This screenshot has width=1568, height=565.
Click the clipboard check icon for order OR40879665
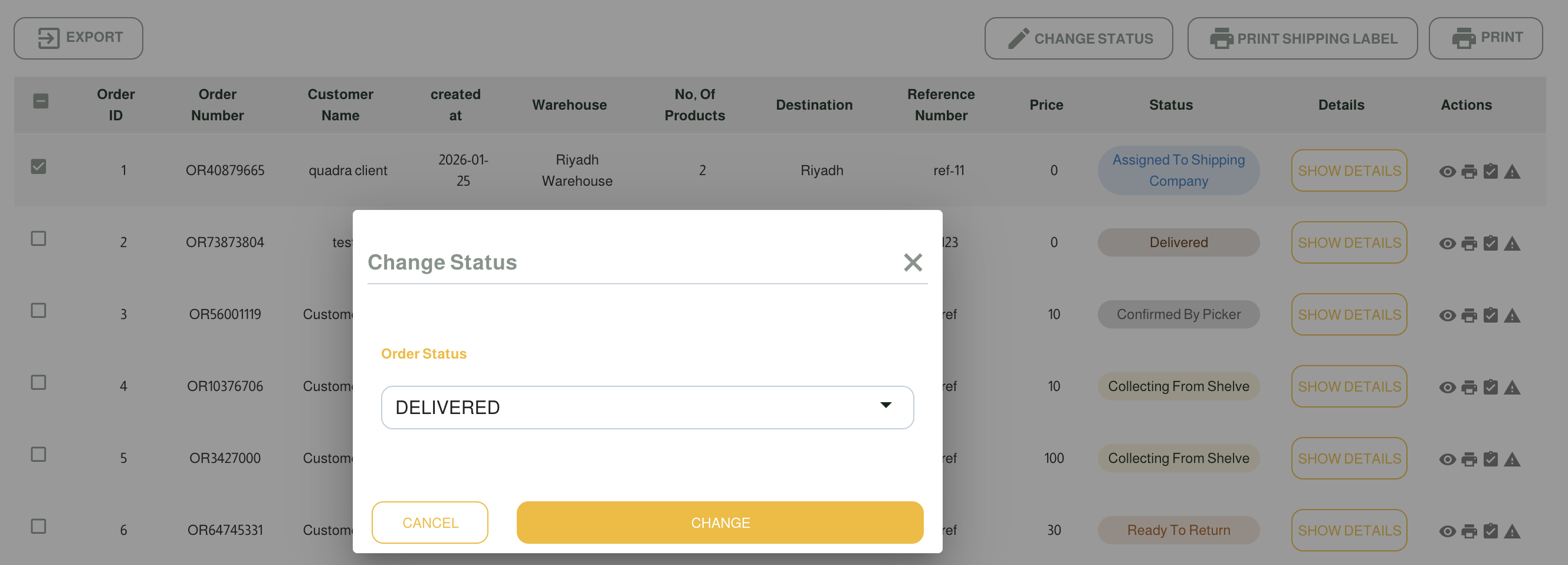(x=1490, y=171)
